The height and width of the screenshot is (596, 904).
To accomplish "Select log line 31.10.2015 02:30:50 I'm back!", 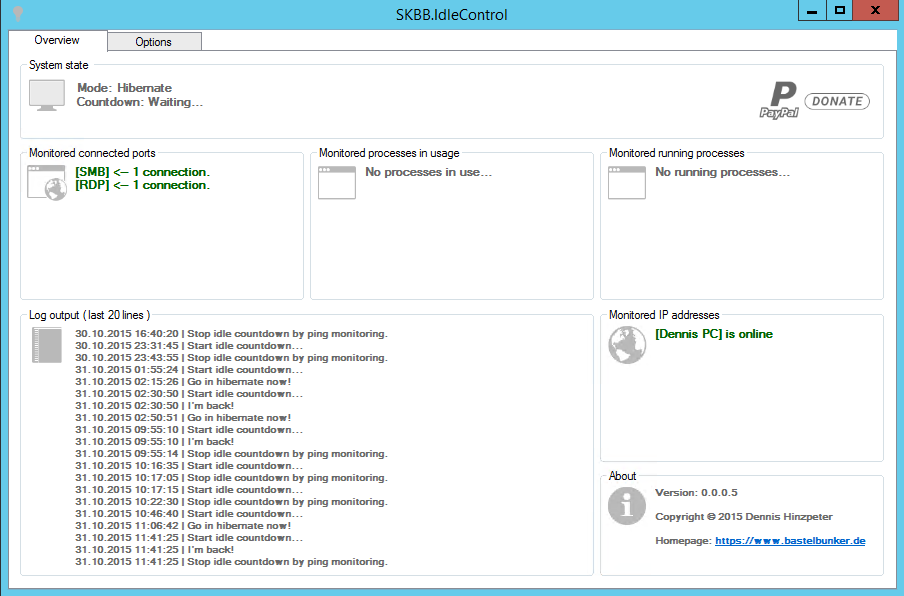I will (155, 406).
